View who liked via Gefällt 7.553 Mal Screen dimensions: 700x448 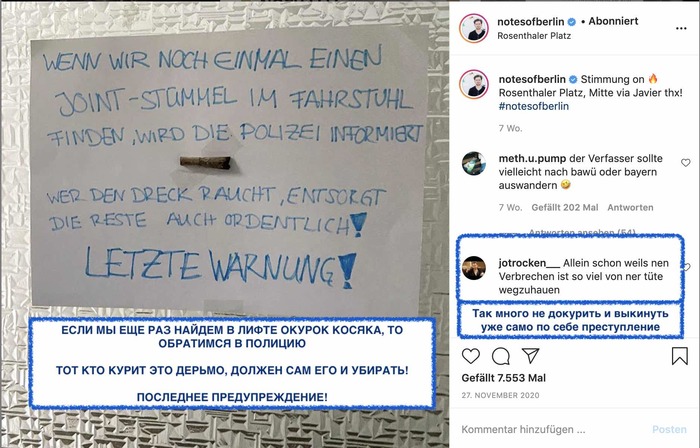pyautogui.click(x=504, y=378)
